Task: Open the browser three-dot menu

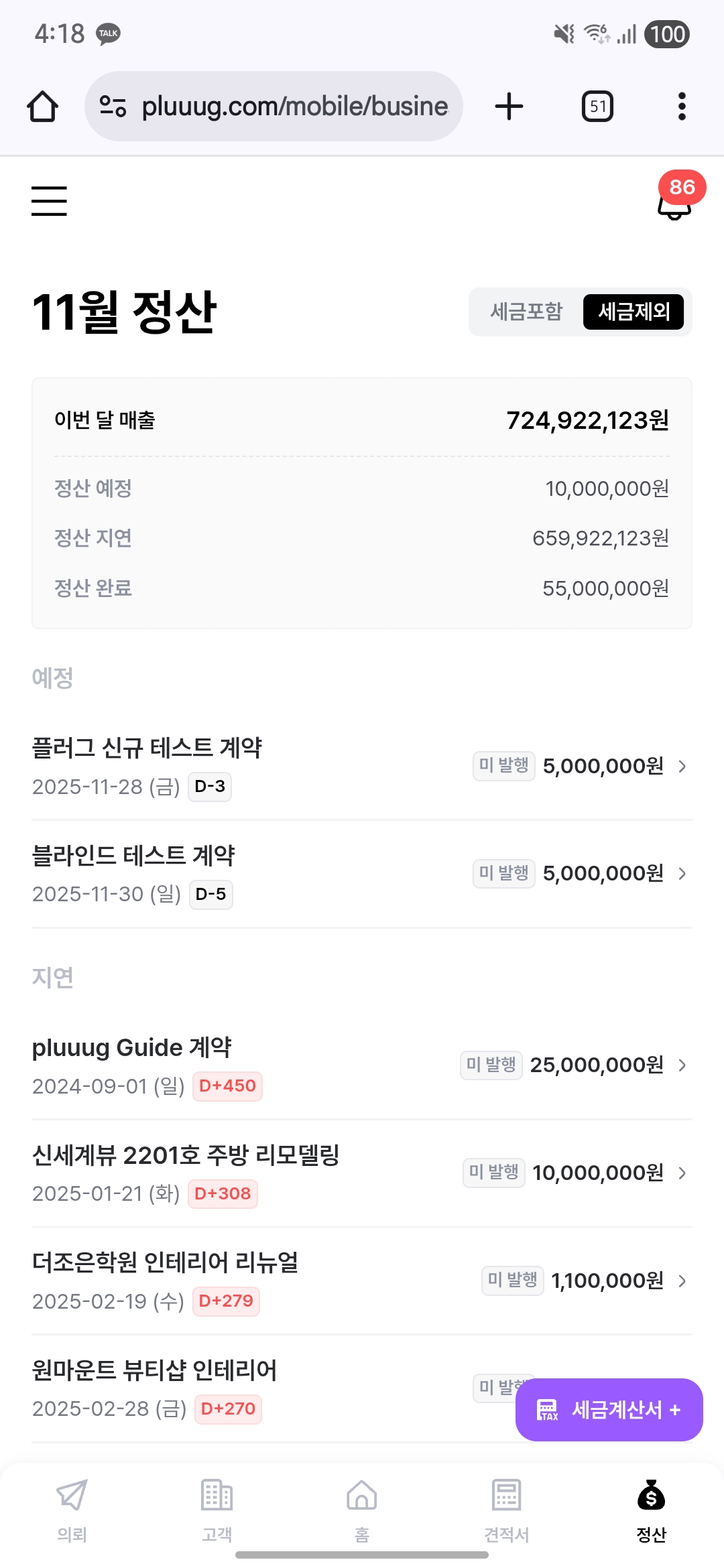Action: pyautogui.click(x=682, y=107)
